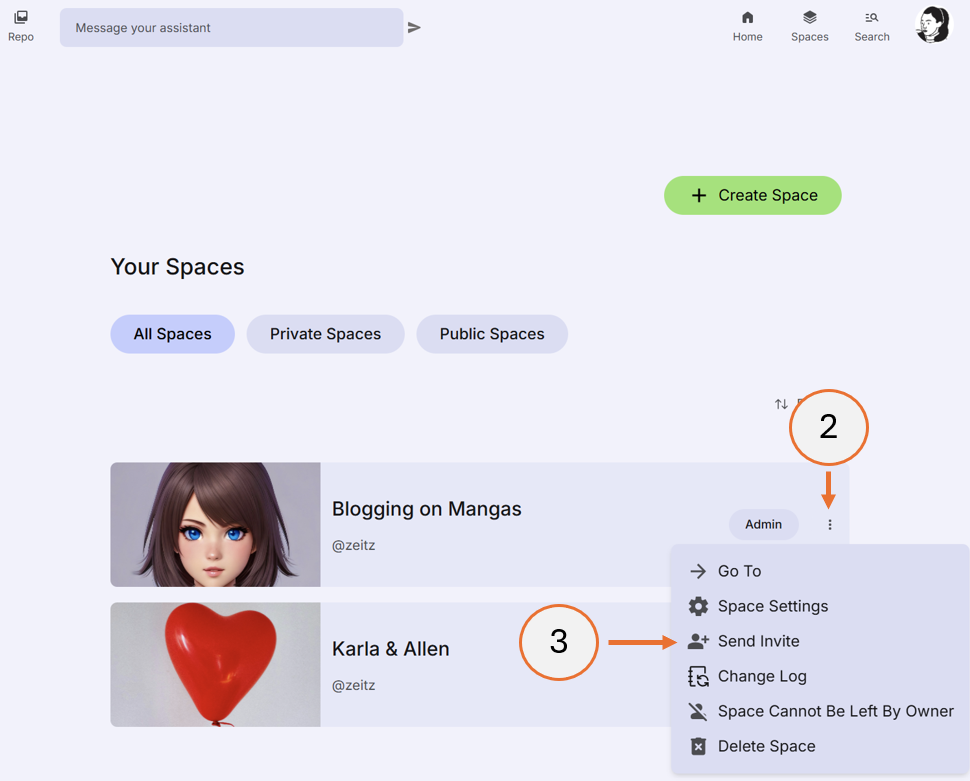Image resolution: width=970 pixels, height=781 pixels.
Task: Click the gear icon next to Space Settings
Action: 696,606
